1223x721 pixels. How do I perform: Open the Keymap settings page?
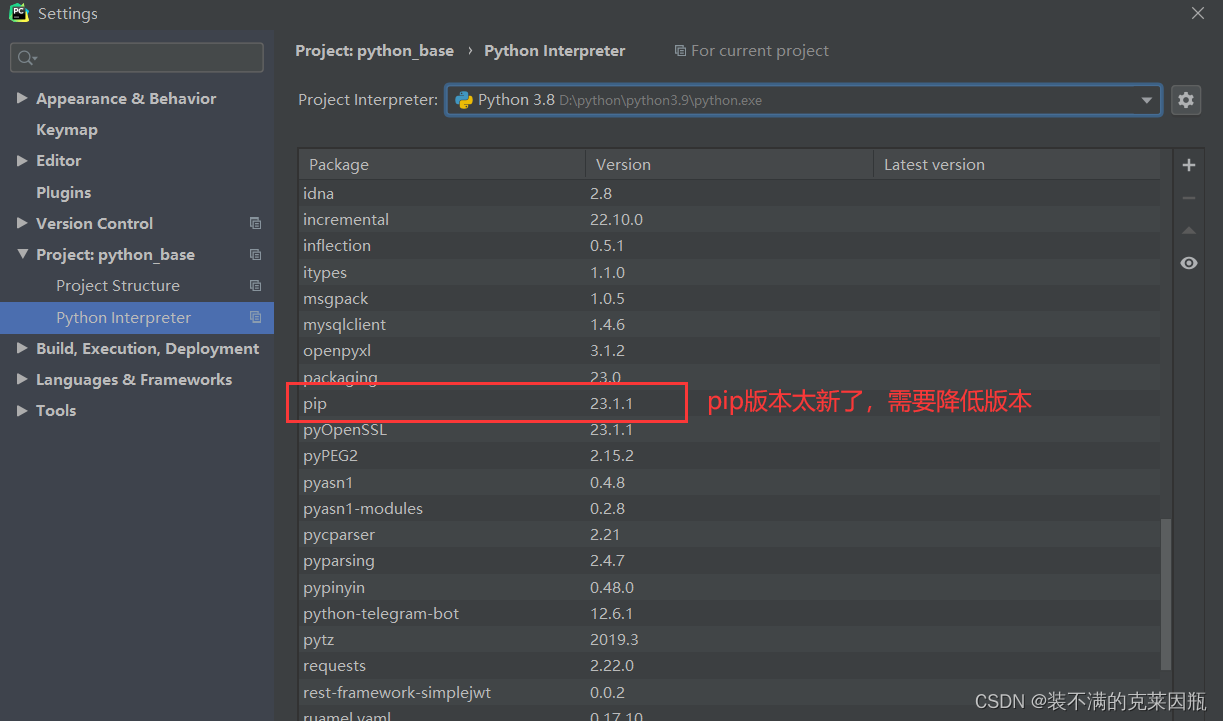click(x=67, y=130)
